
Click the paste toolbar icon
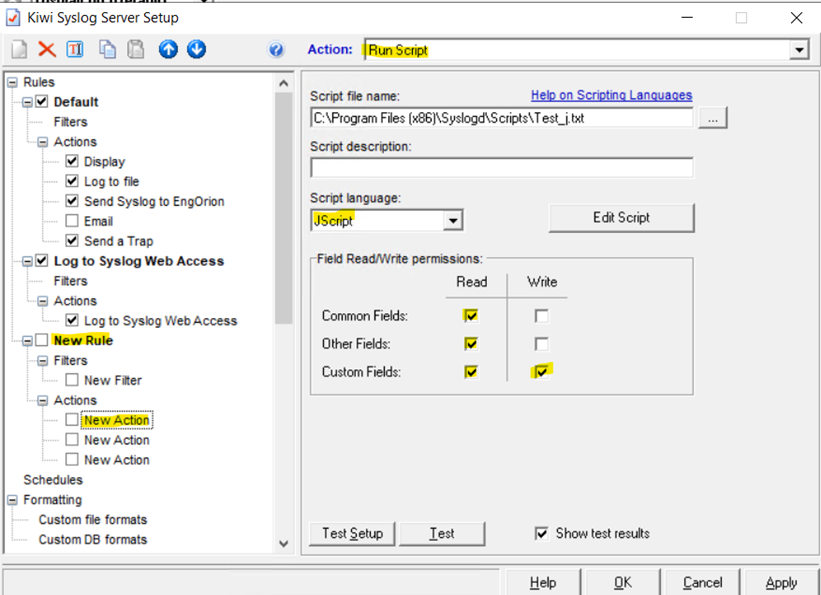click(x=136, y=49)
